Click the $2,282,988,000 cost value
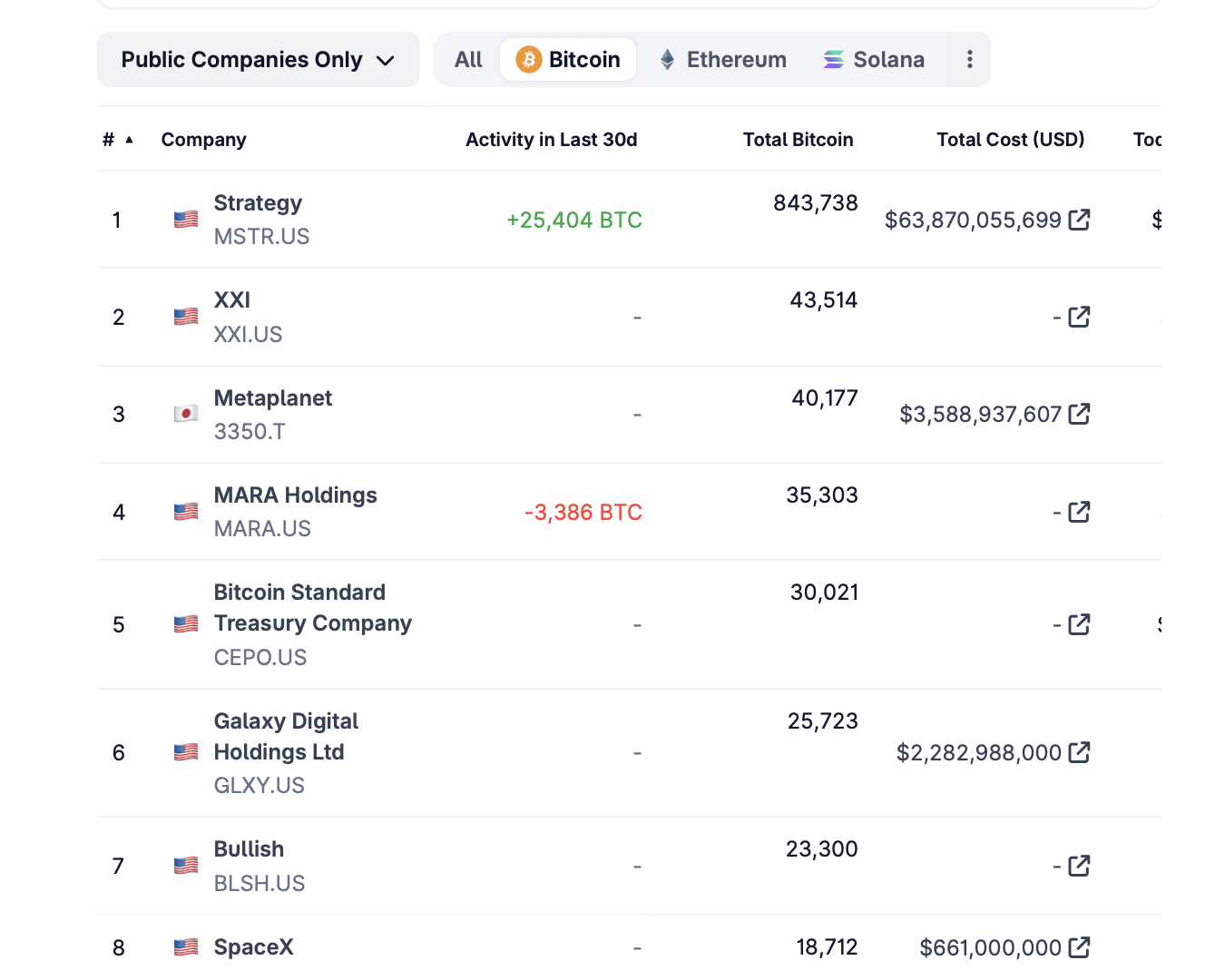This screenshot has height=980, width=1225. (979, 753)
